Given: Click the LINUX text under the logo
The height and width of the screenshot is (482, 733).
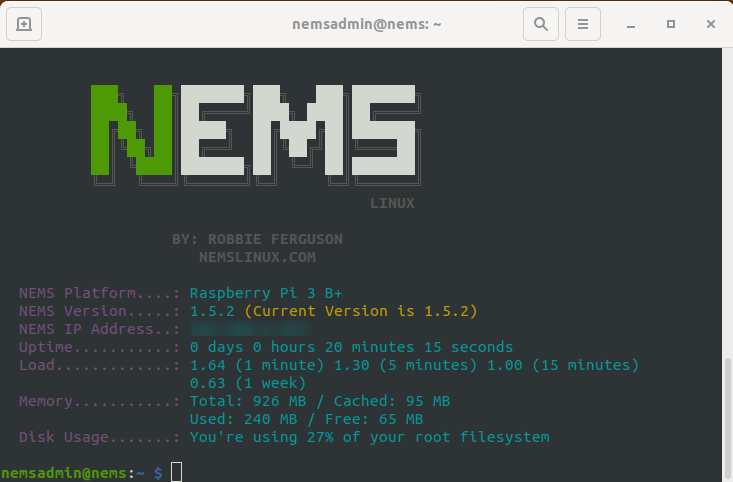Looking at the screenshot, I should (x=392, y=203).
